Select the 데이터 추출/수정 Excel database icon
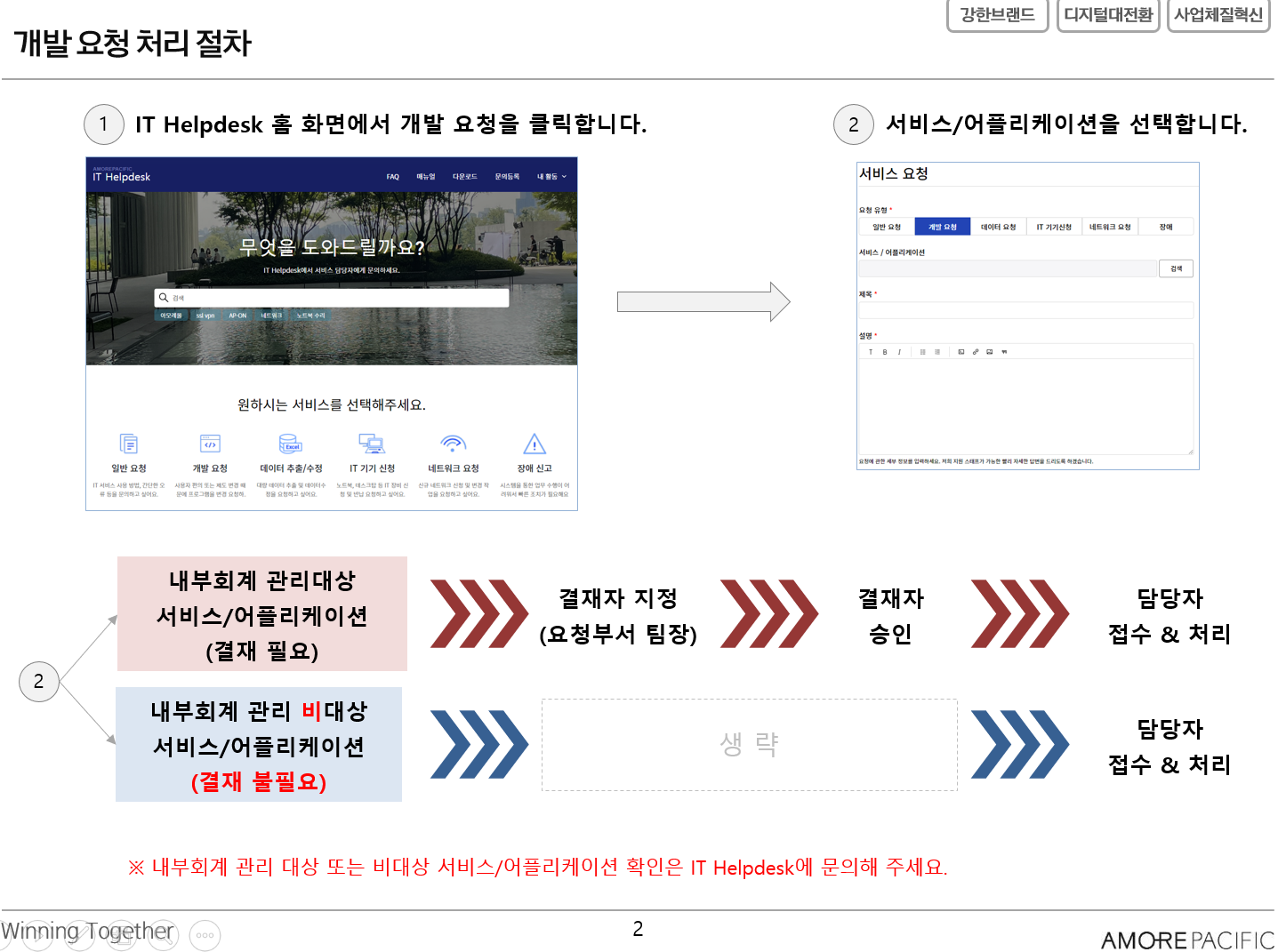This screenshot has width=1278, height=952. tap(291, 444)
